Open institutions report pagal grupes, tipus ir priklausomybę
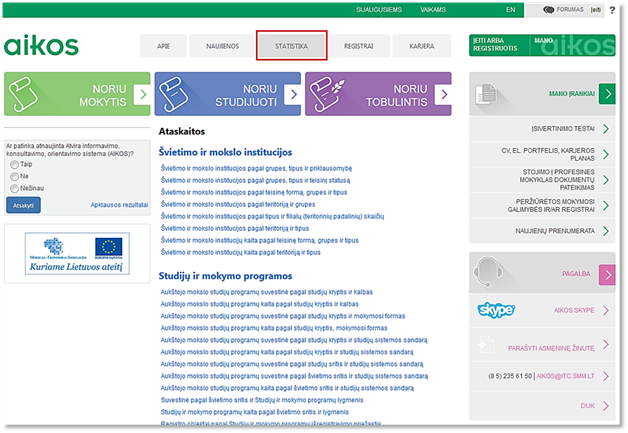This screenshot has width=628, height=433. pos(256,168)
